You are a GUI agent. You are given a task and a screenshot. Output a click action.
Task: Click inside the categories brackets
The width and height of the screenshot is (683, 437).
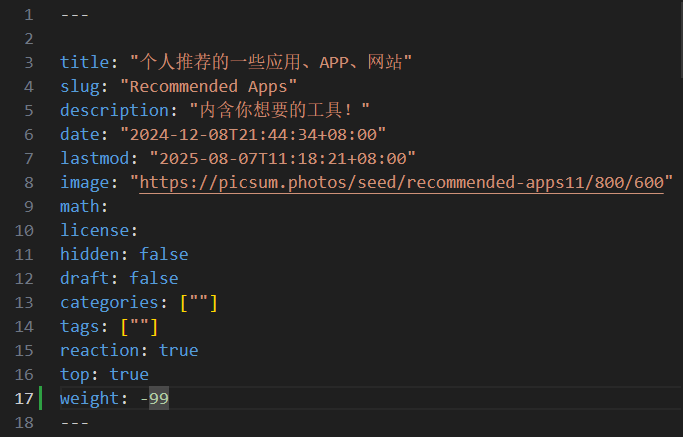198,303
